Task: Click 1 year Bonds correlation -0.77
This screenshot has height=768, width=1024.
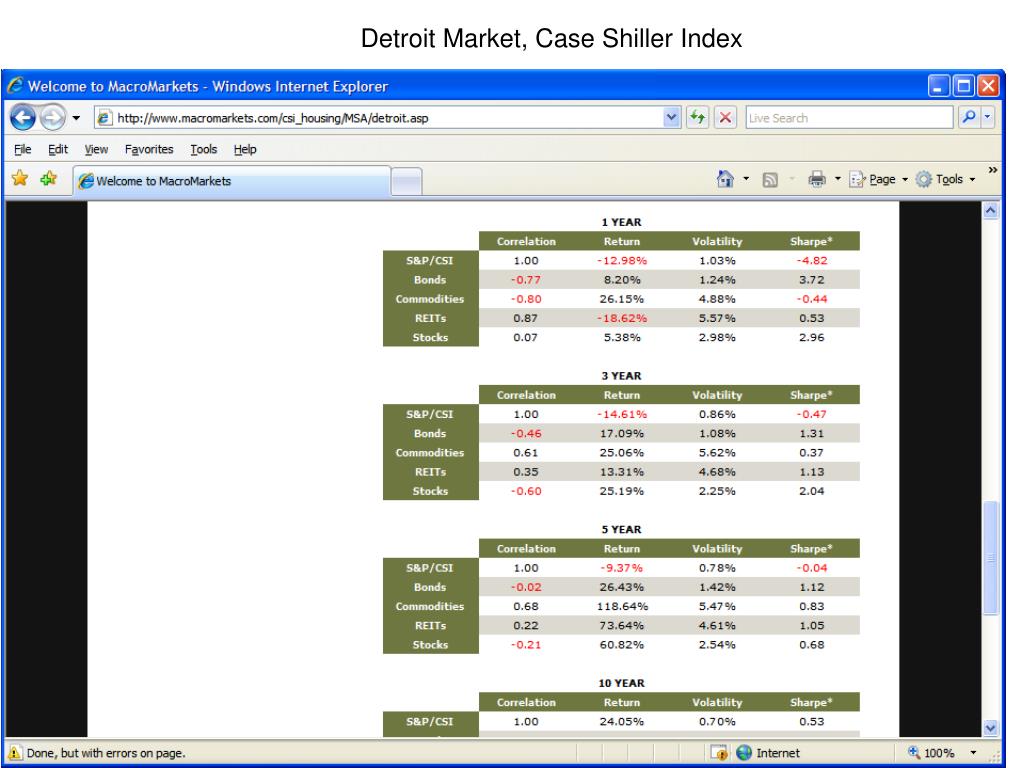Action: click(x=526, y=280)
